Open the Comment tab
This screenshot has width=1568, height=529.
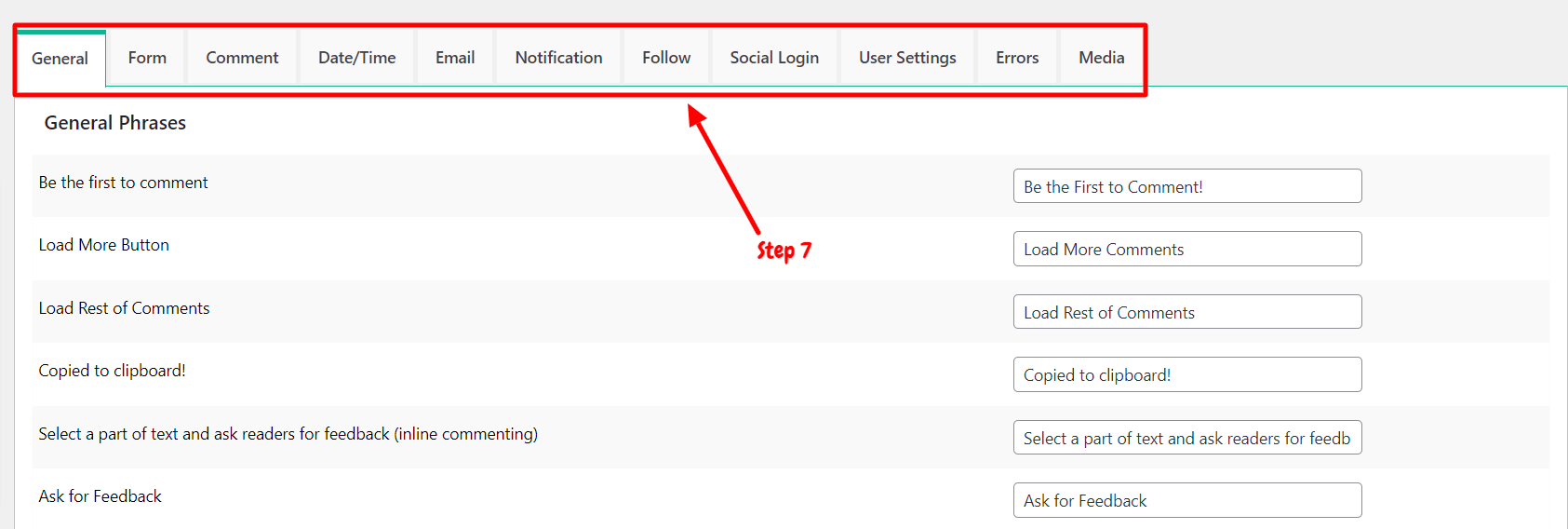pyautogui.click(x=242, y=58)
